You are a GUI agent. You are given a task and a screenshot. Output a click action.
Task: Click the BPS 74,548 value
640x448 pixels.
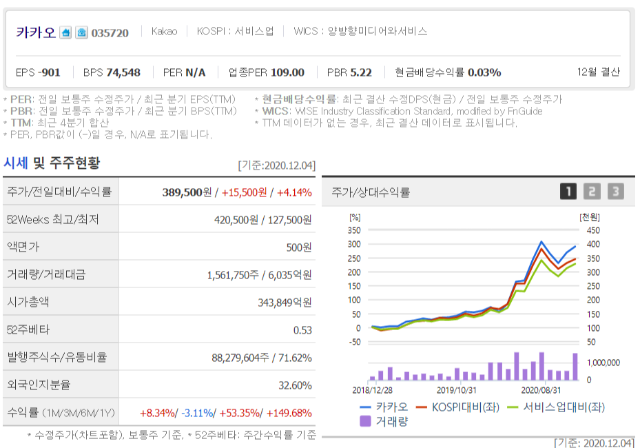[x=112, y=73]
